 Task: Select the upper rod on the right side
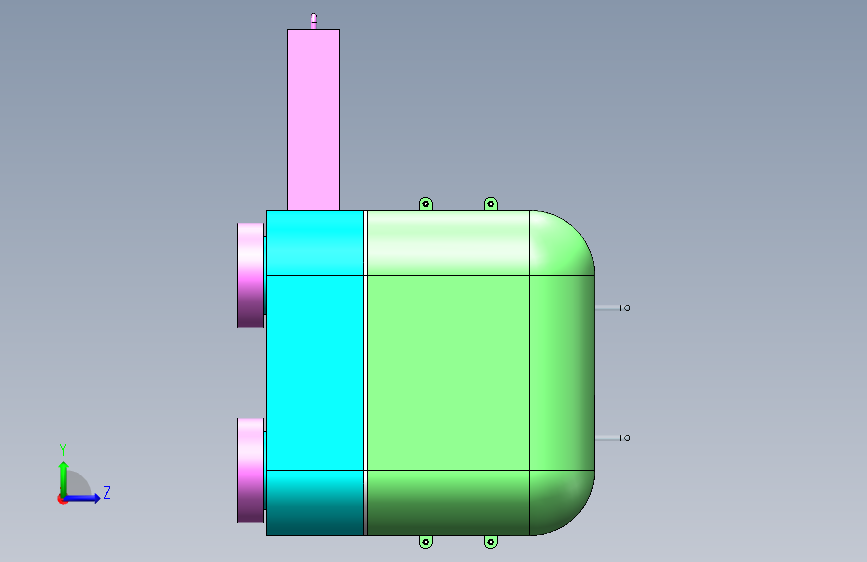612,308
